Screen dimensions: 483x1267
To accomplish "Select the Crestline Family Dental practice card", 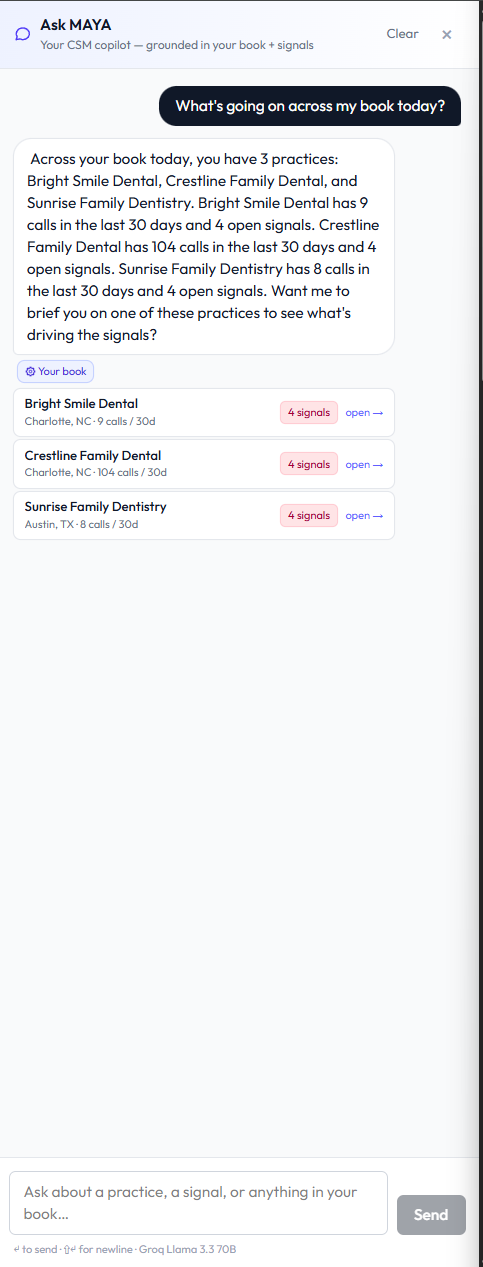I will coord(204,464).
